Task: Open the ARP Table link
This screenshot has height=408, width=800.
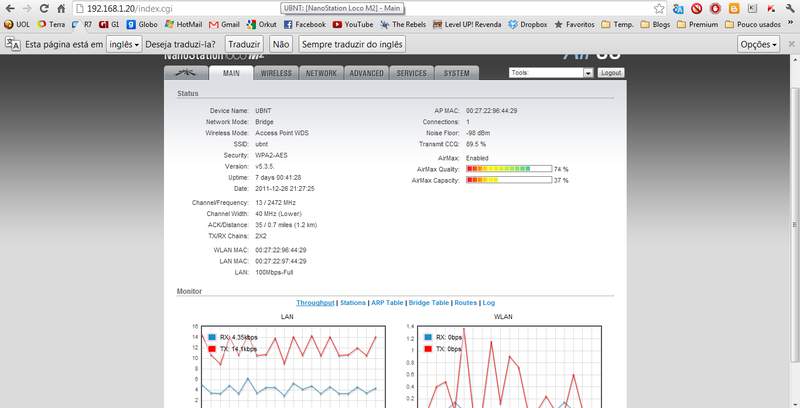Action: tap(387, 303)
